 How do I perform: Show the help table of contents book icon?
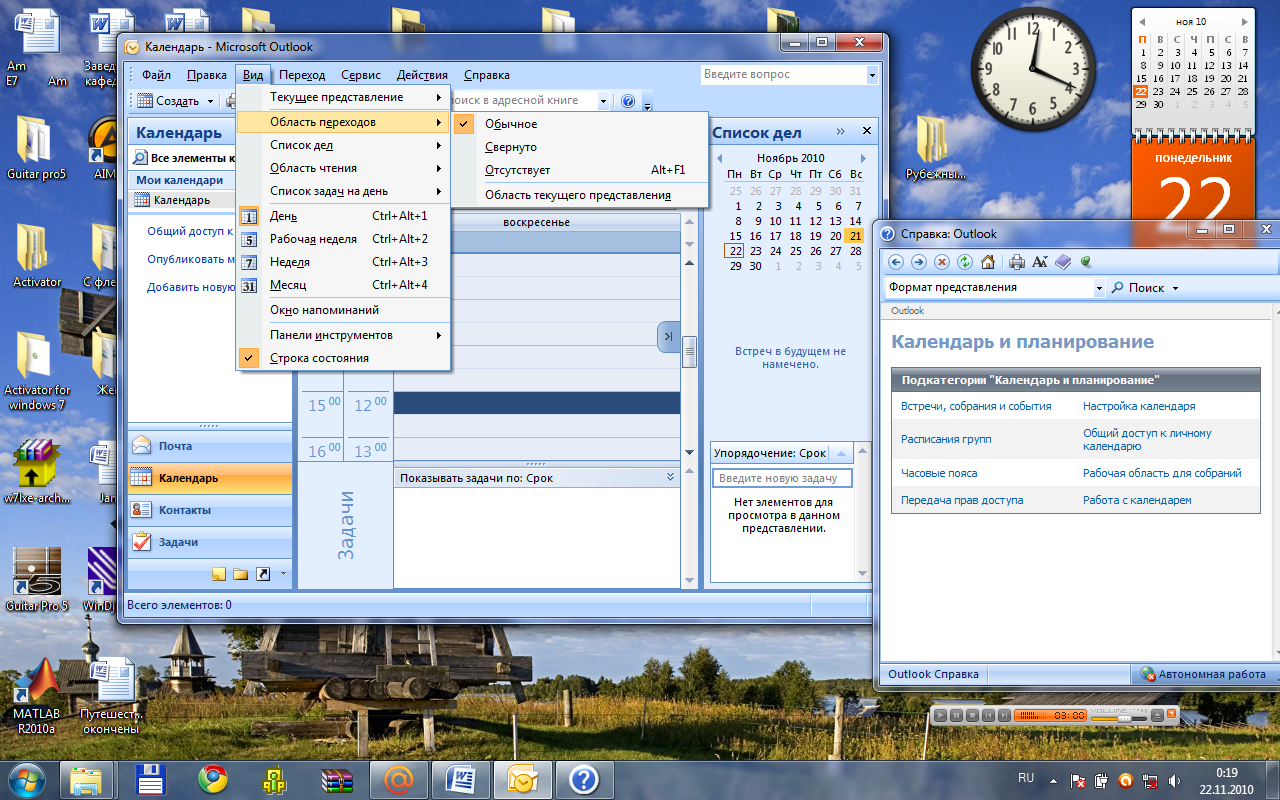point(1063,262)
